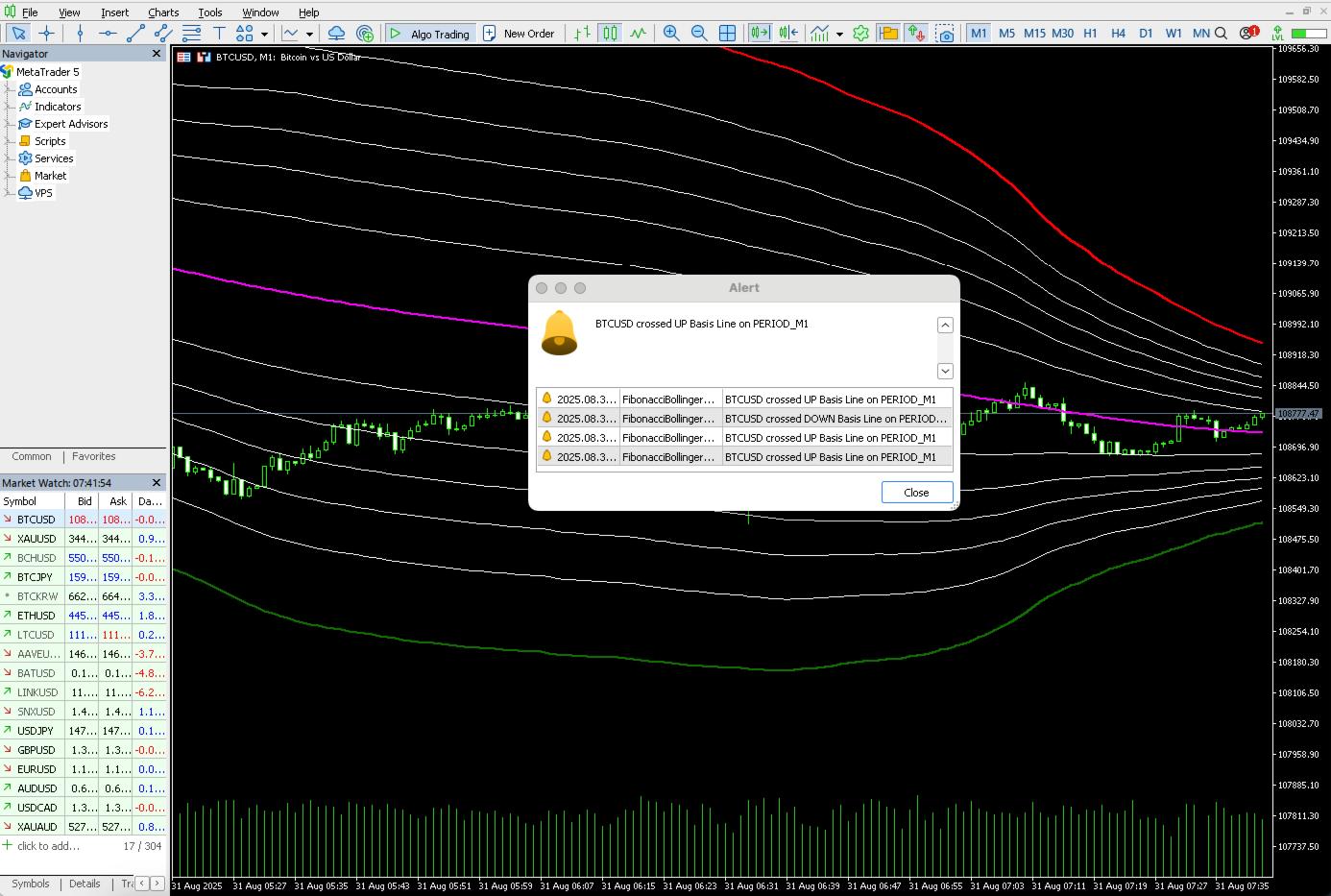This screenshot has width=1331, height=896.
Task: Switch to M5 timeframe
Action: (x=1006, y=34)
